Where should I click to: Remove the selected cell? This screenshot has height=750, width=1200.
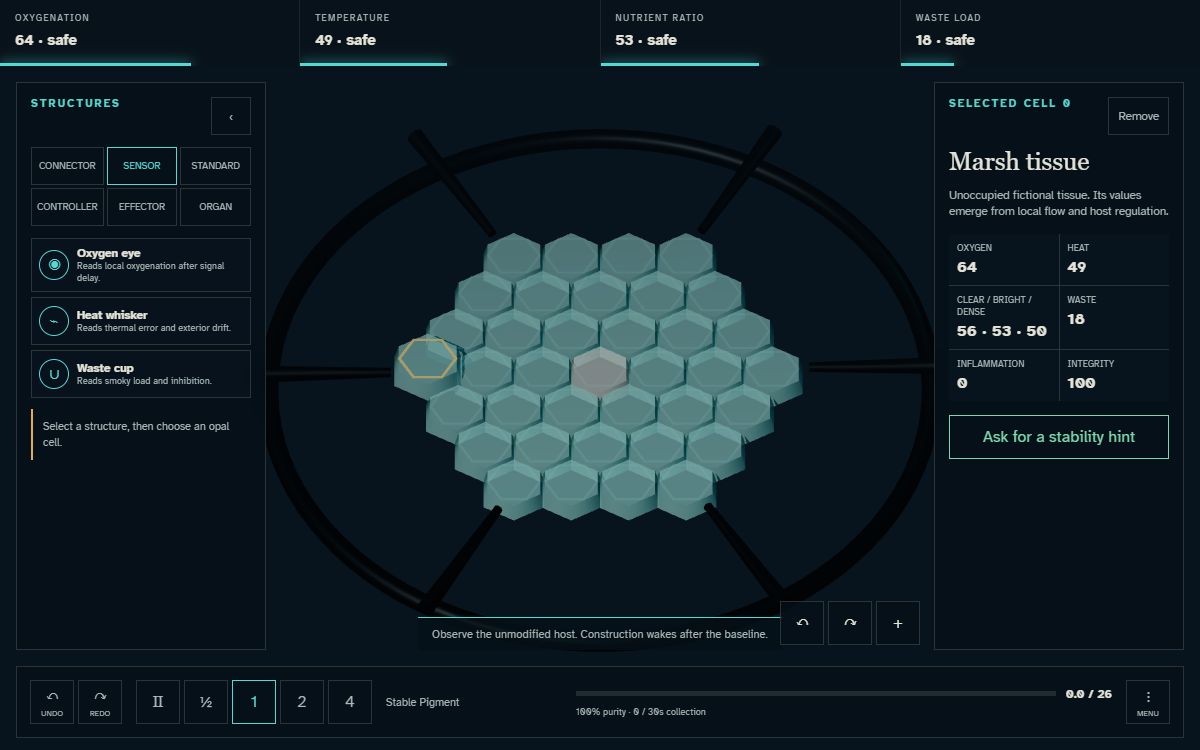tap(1138, 116)
